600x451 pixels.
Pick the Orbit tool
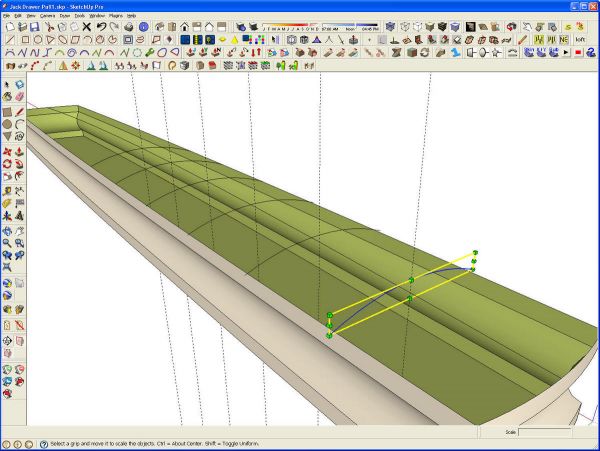7,231
